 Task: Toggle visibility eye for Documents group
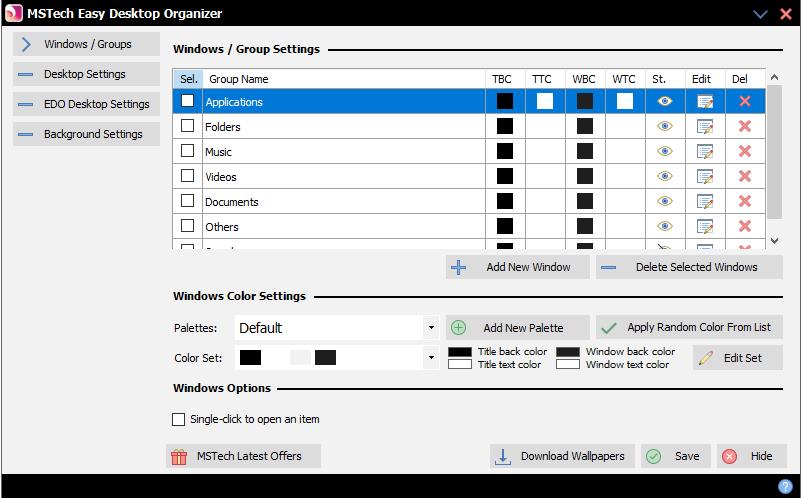click(665, 201)
